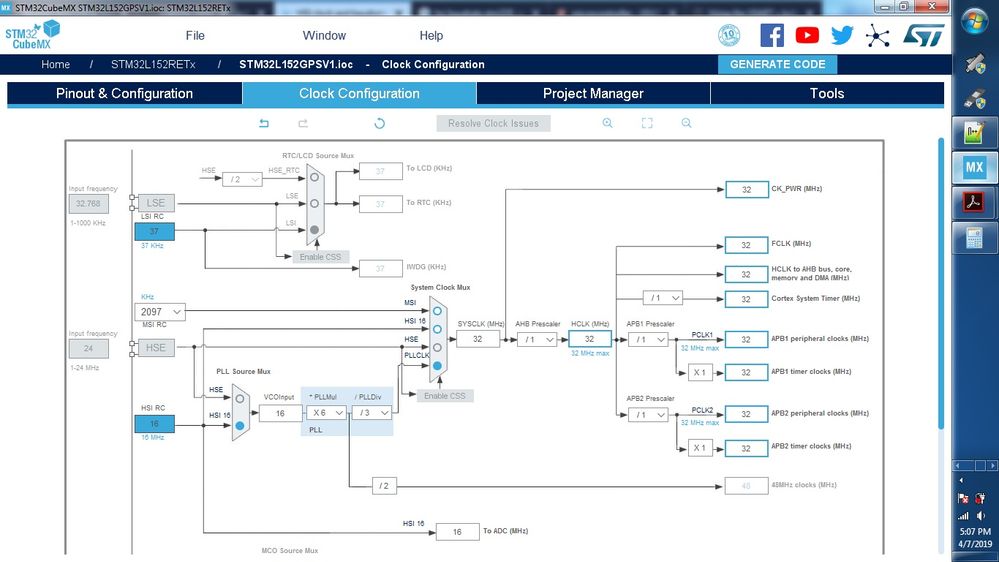This screenshot has height=562, width=999.
Task: Open the MSI RC 2097 frequency dropdown
Action: tap(160, 312)
